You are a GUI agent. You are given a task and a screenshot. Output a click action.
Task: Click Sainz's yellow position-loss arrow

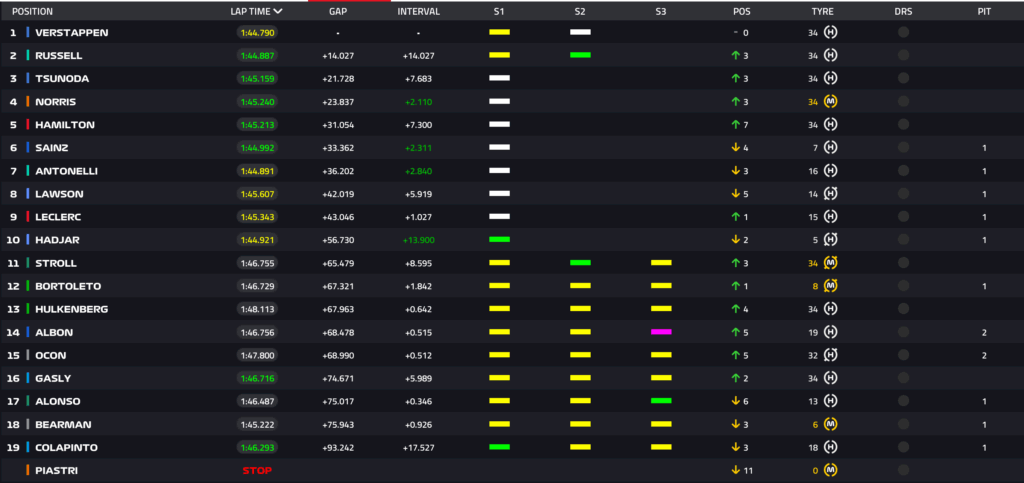[x=736, y=148]
